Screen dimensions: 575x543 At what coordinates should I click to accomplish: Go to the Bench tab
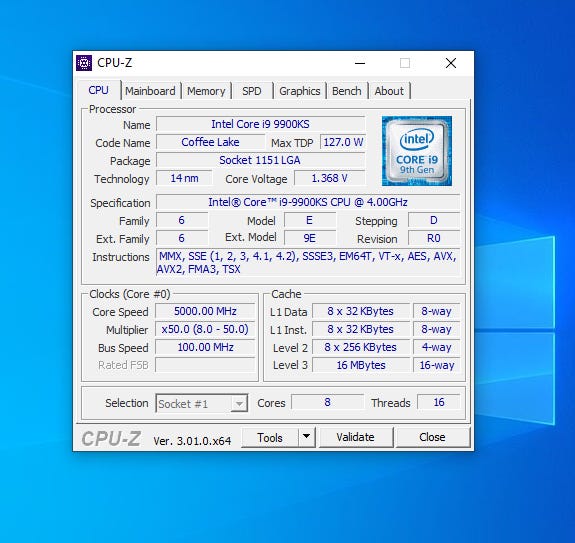347,91
